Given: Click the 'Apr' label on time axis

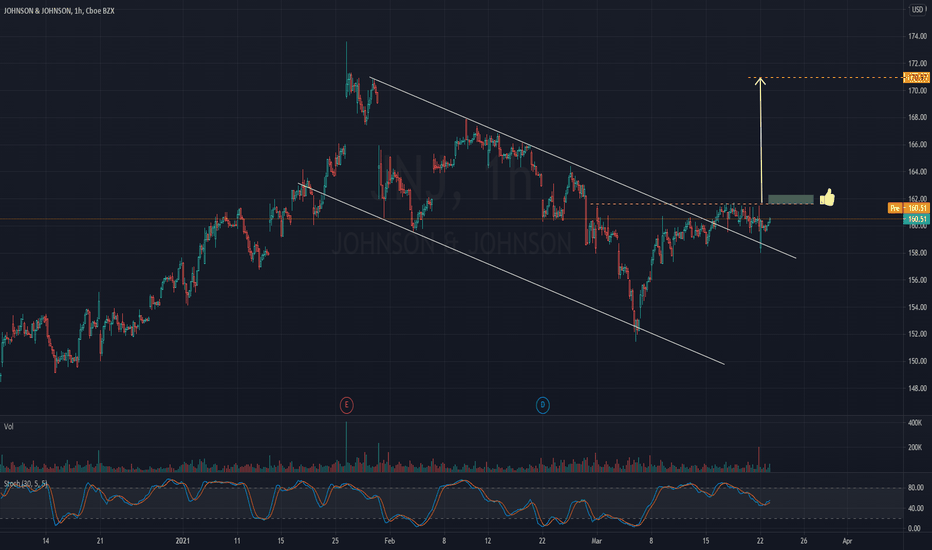Looking at the screenshot, I should coord(848,540).
